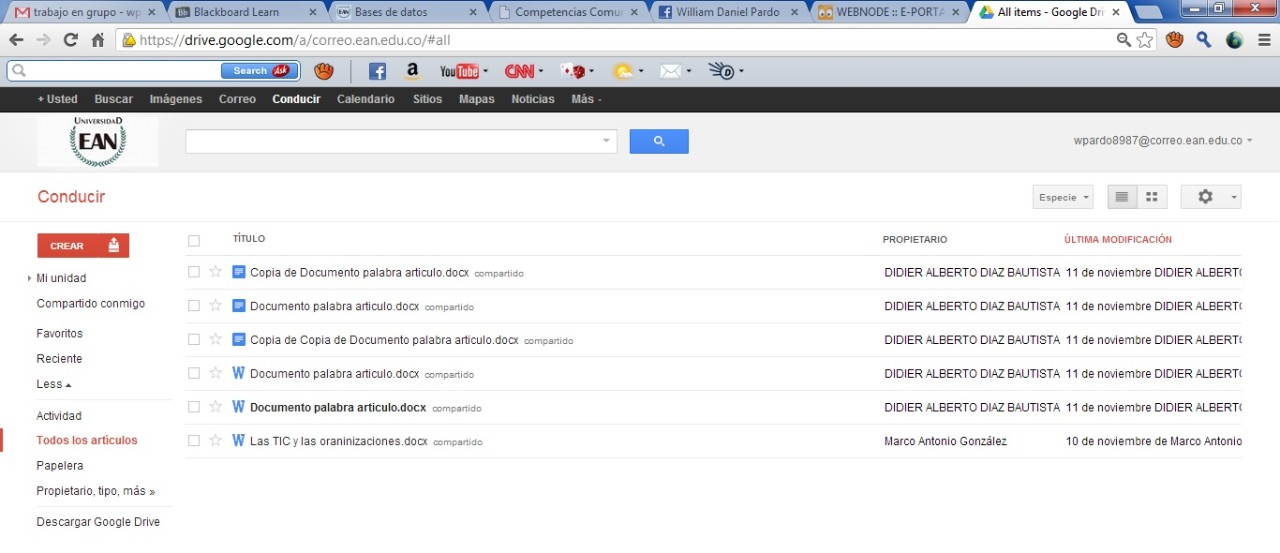Open Calendario in the top navigation bar
This screenshot has width=1280, height=553.
click(365, 99)
